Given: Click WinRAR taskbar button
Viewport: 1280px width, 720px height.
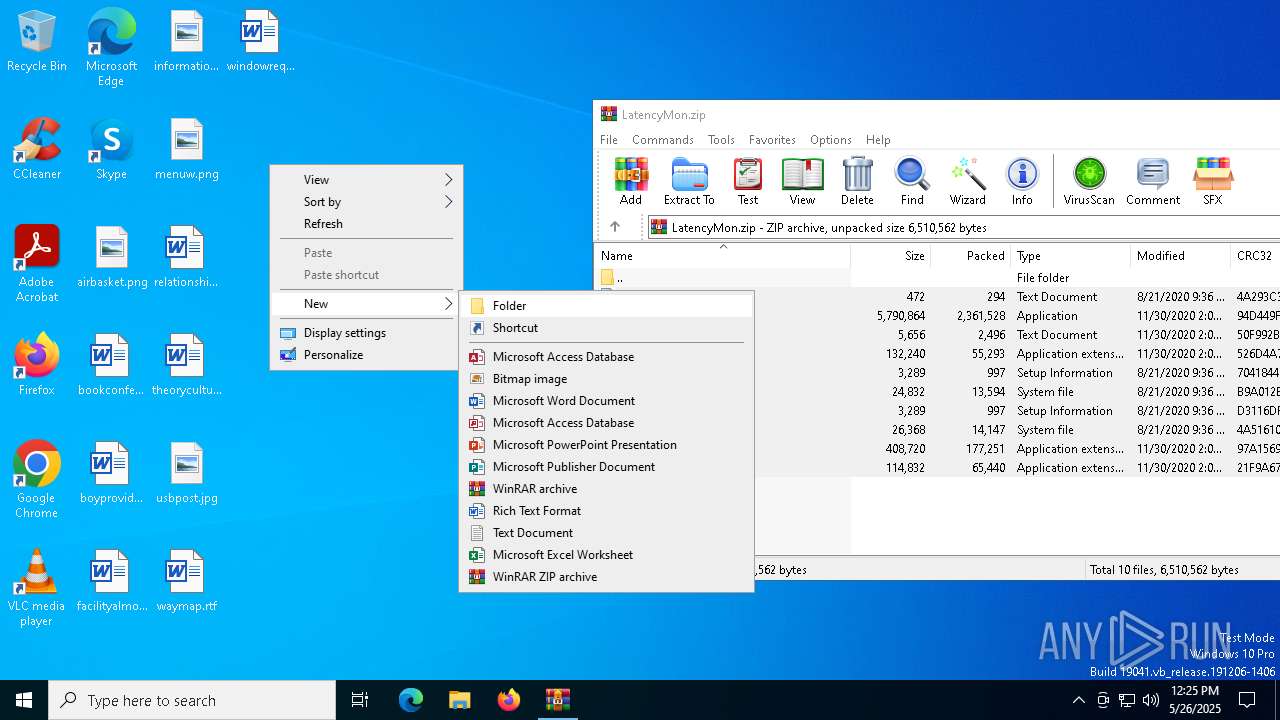Looking at the screenshot, I should coord(557,700).
